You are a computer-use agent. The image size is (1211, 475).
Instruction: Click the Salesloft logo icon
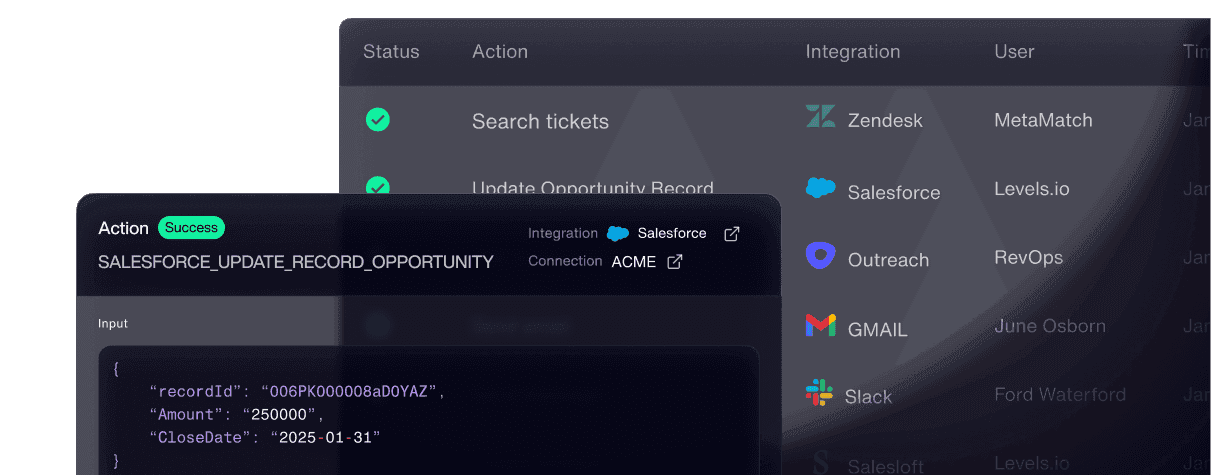pos(821,463)
